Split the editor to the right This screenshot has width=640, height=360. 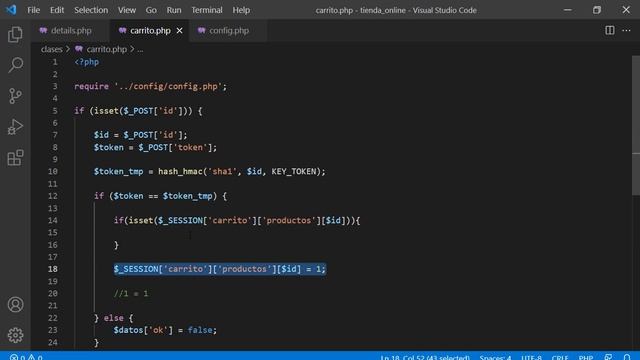(609, 30)
